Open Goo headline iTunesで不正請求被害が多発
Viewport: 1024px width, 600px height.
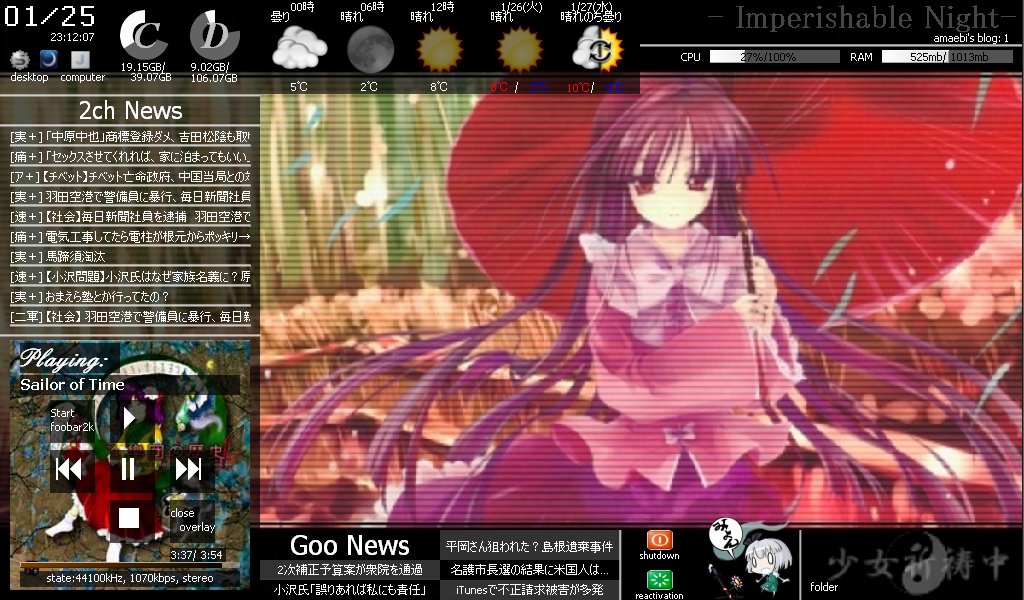[529, 590]
